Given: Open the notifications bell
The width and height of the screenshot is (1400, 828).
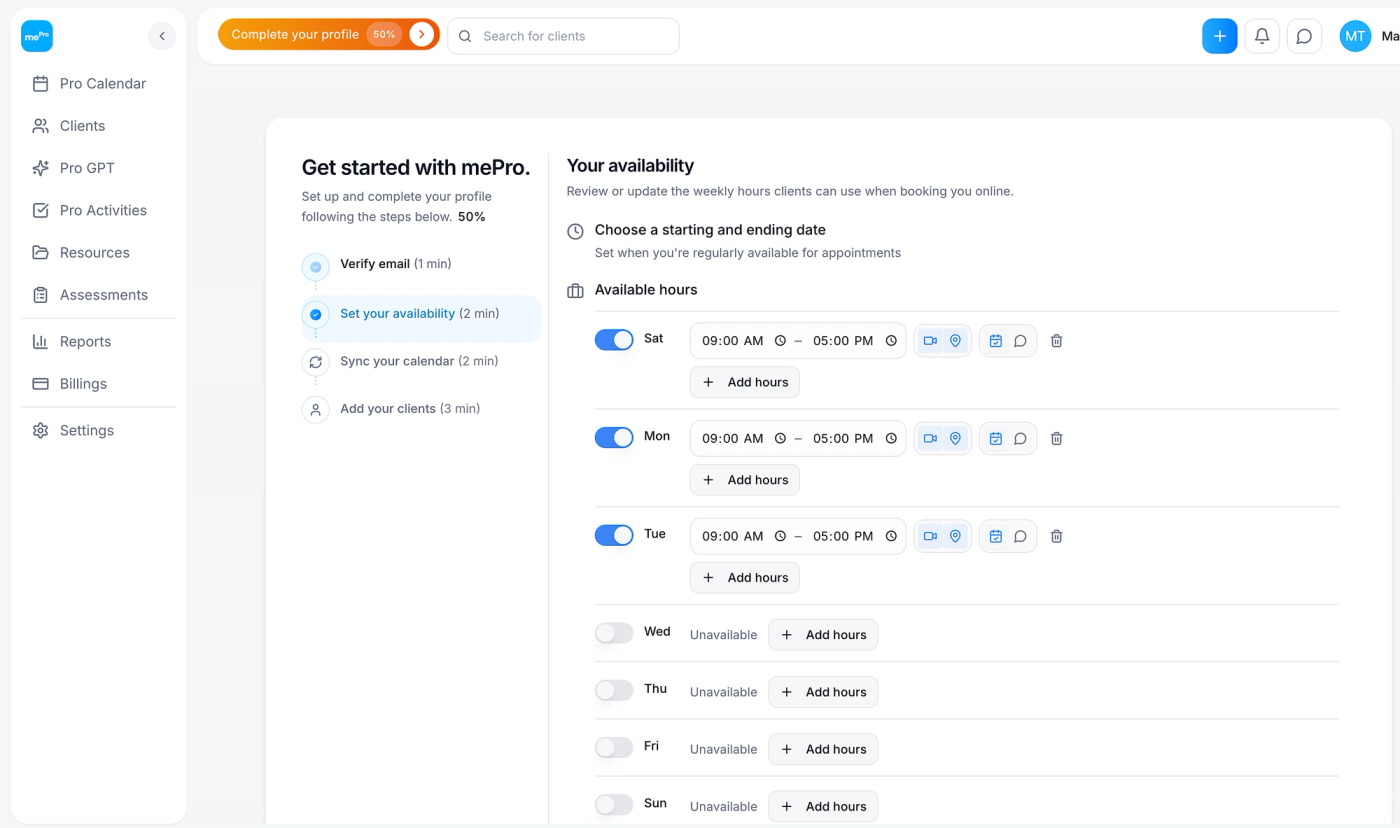Looking at the screenshot, I should coord(1262,36).
